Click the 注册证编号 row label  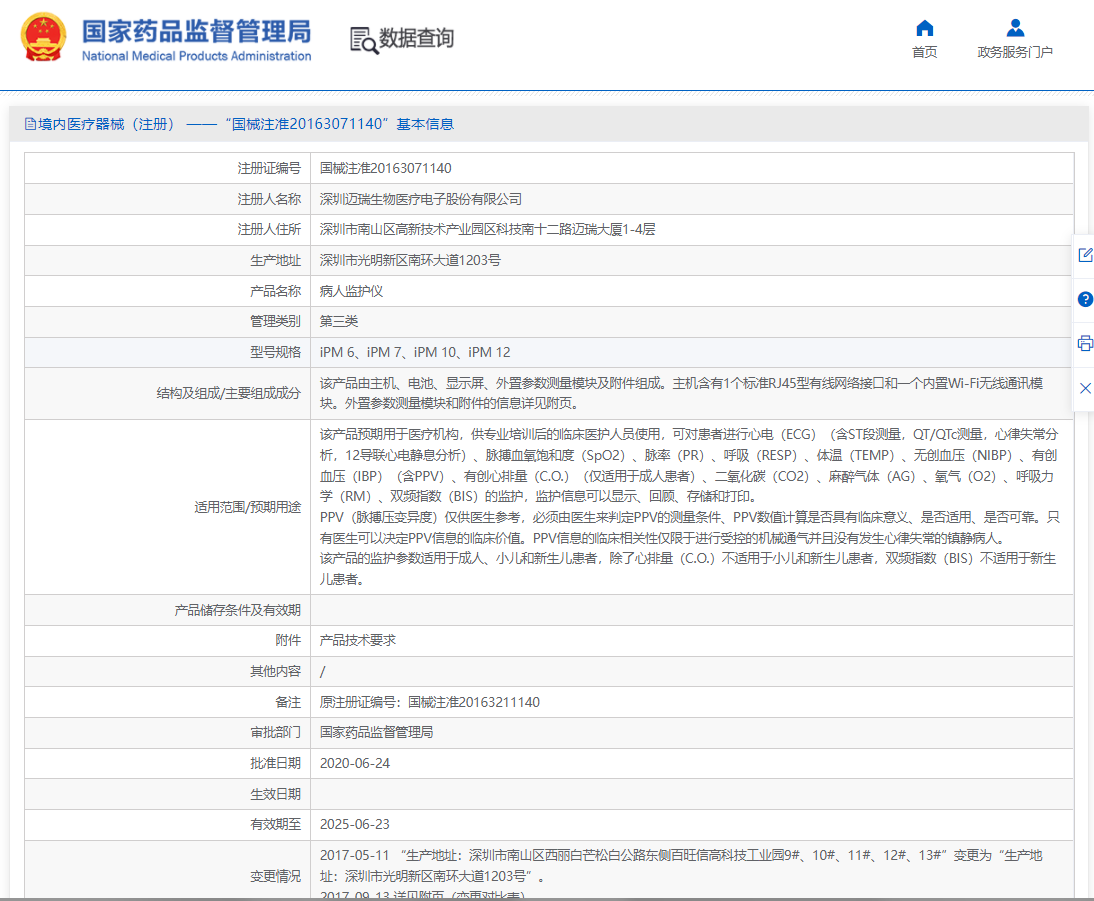coord(269,168)
